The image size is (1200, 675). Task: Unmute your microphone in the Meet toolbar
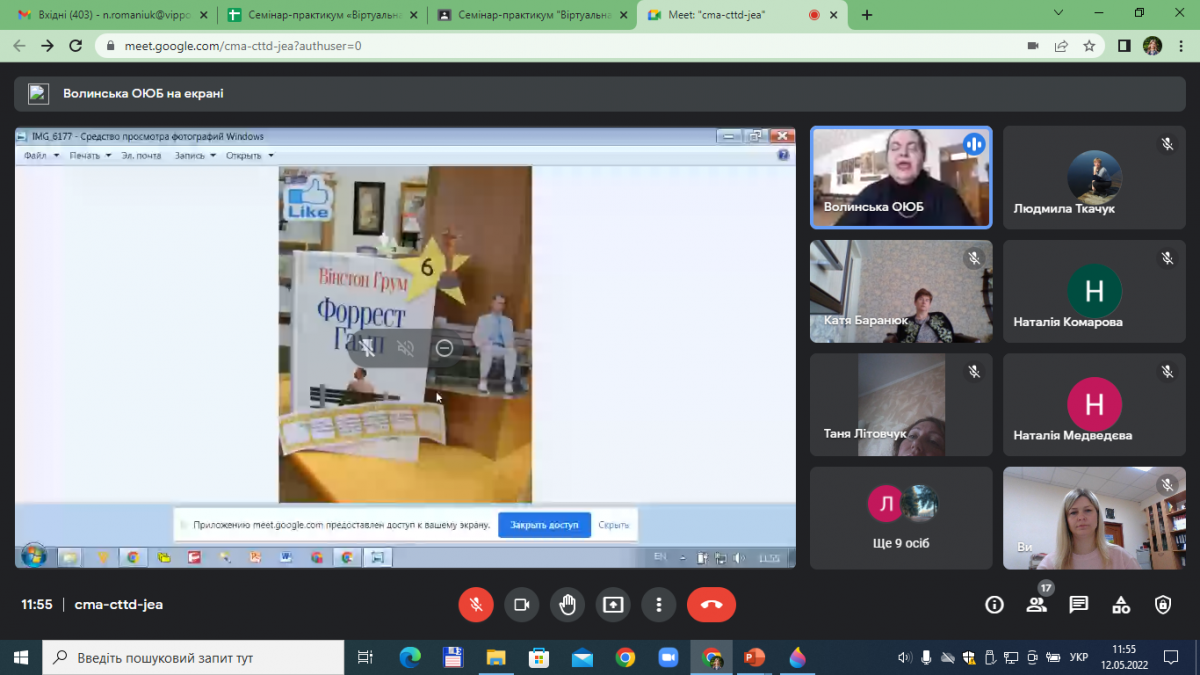point(476,605)
